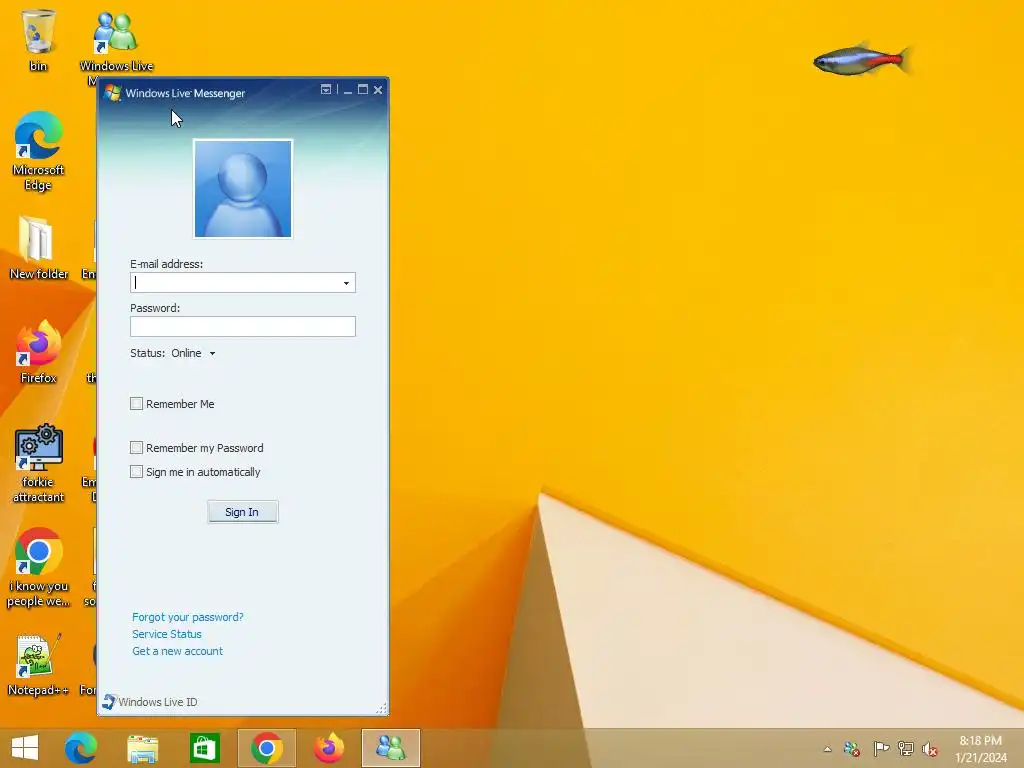This screenshot has width=1024, height=768.
Task: Minimize the Messenger window
Action: [x=348, y=90]
